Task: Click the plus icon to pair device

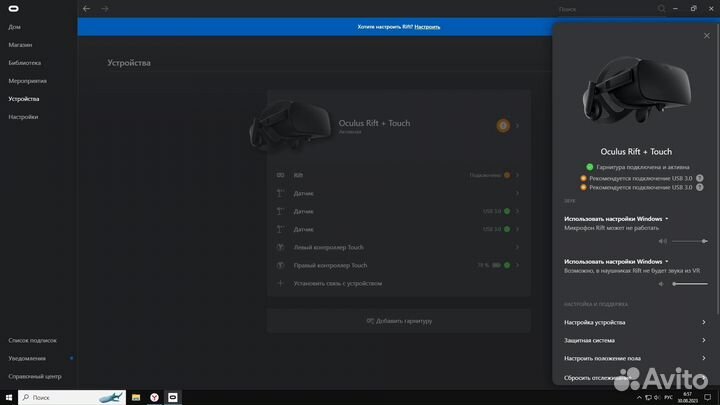Action: (281, 283)
